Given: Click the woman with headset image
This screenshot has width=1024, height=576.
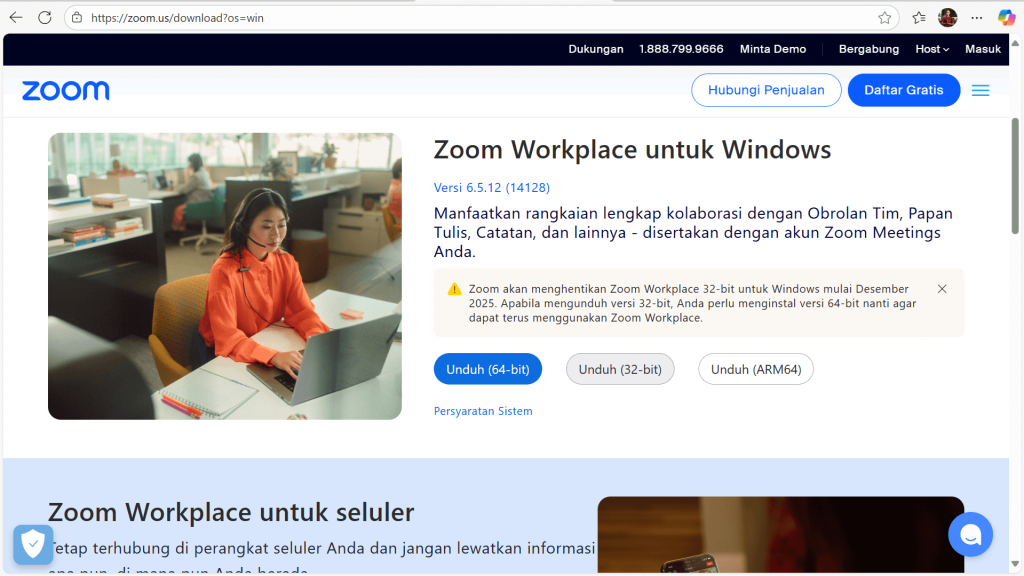Looking at the screenshot, I should click(x=225, y=276).
